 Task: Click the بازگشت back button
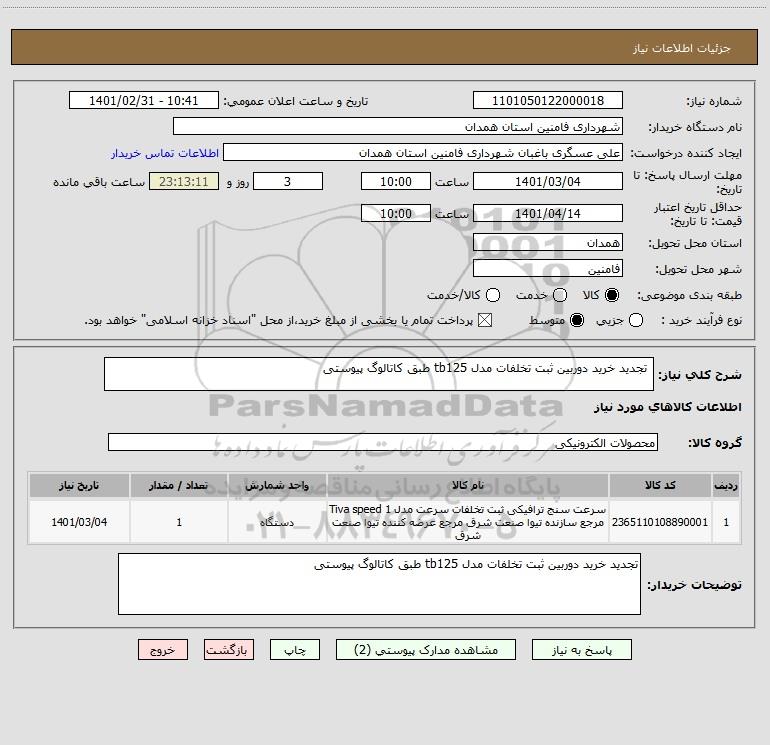(x=229, y=650)
